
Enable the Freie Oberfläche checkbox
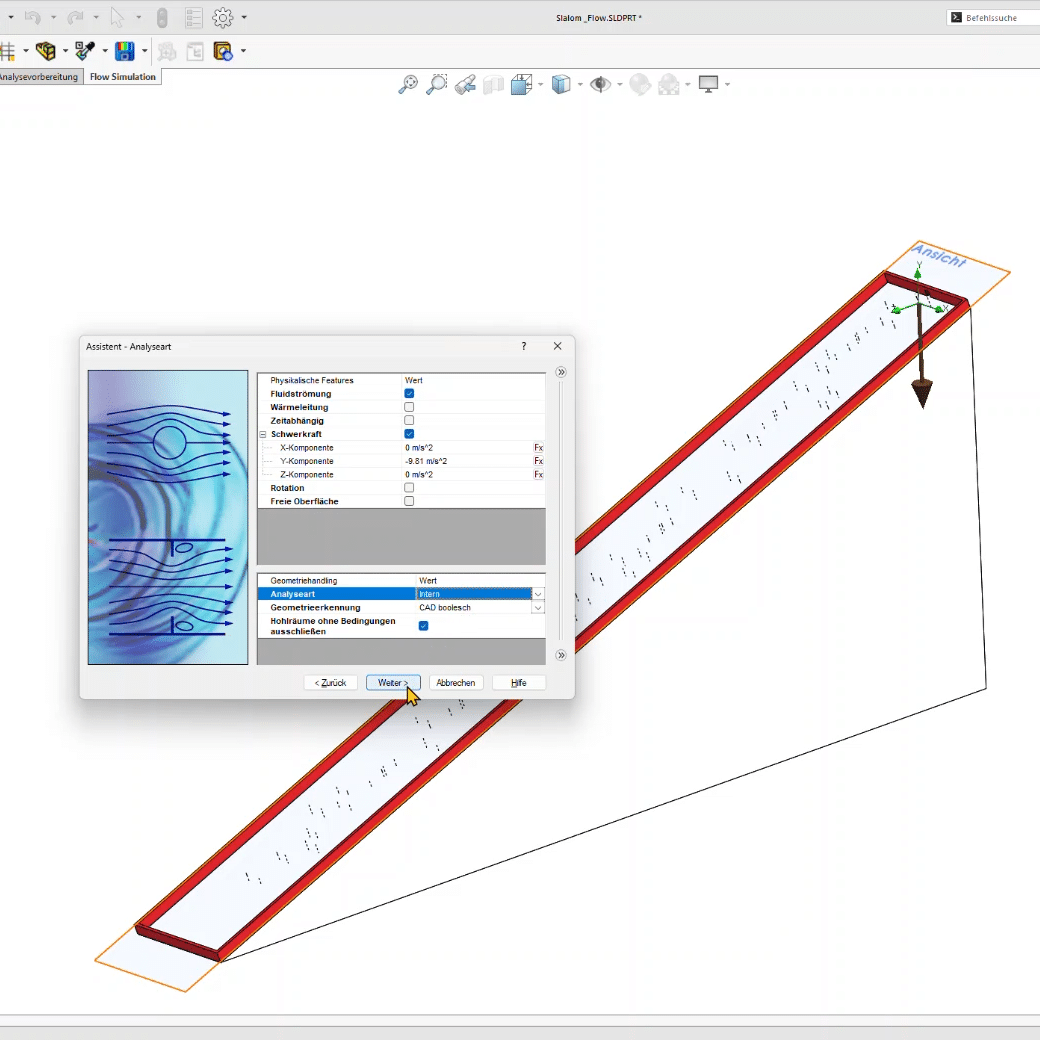pos(409,501)
